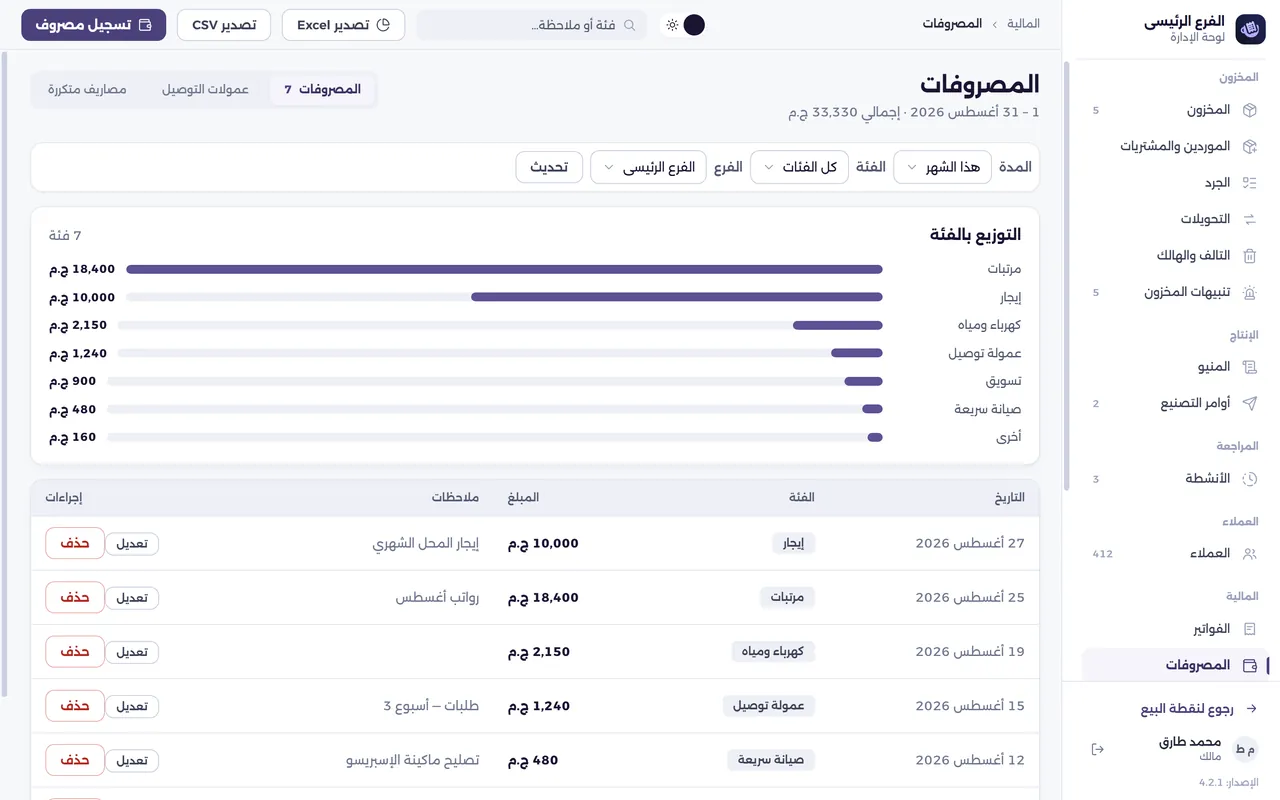1280x800 pixels.
Task: Open العملاء via its people icon
Action: coord(1249,553)
